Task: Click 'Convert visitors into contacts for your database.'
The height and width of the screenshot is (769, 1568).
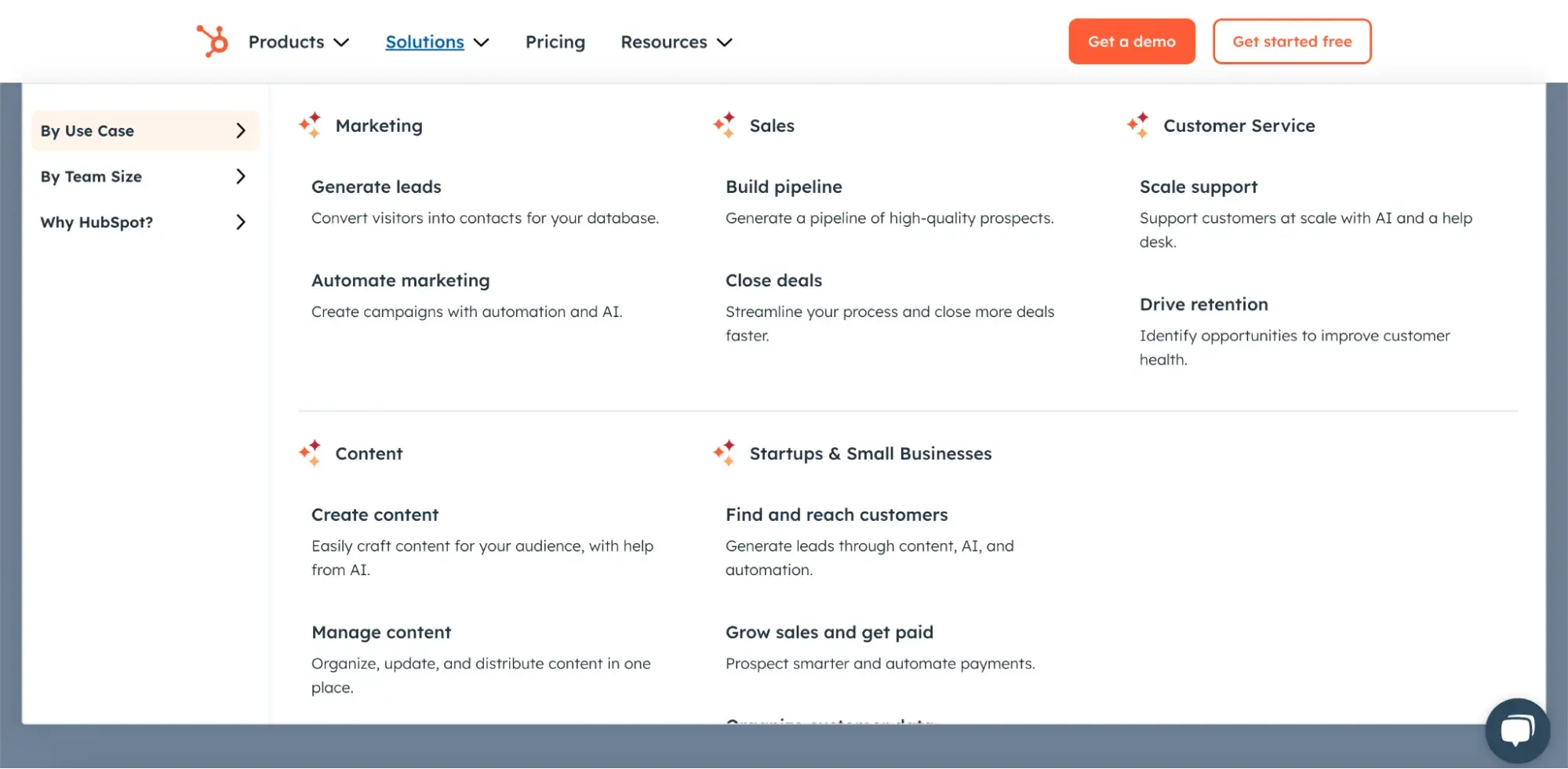Action: [485, 218]
